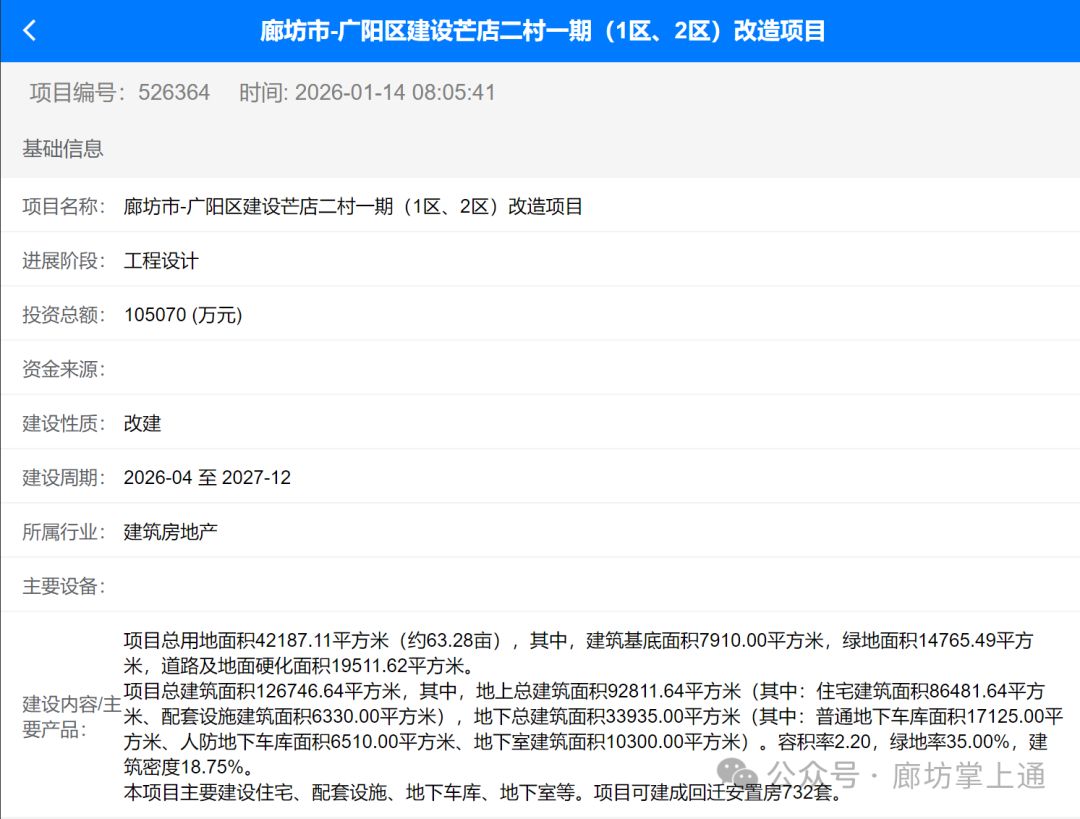Select the 105070 (万元) investment value
The image size is (1080, 819).
coord(183,315)
